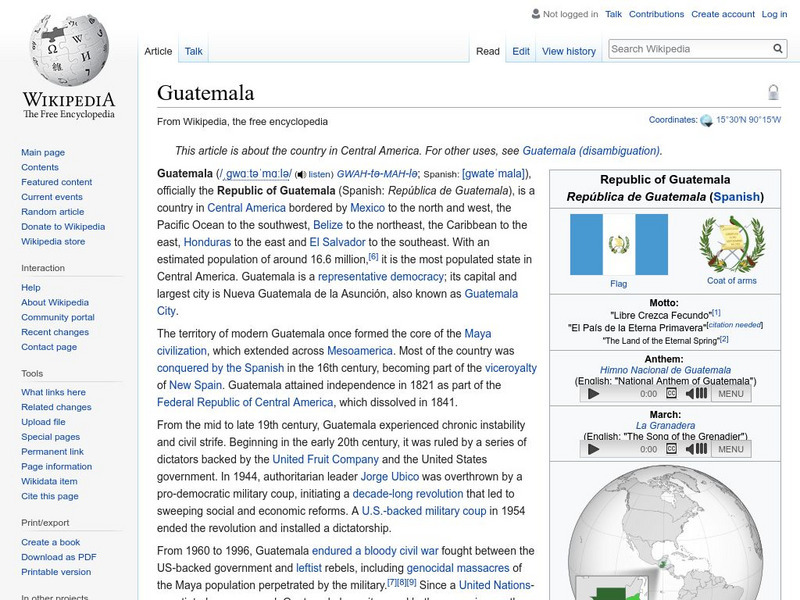
Task: Open Wikidata item
Action: 49,481
